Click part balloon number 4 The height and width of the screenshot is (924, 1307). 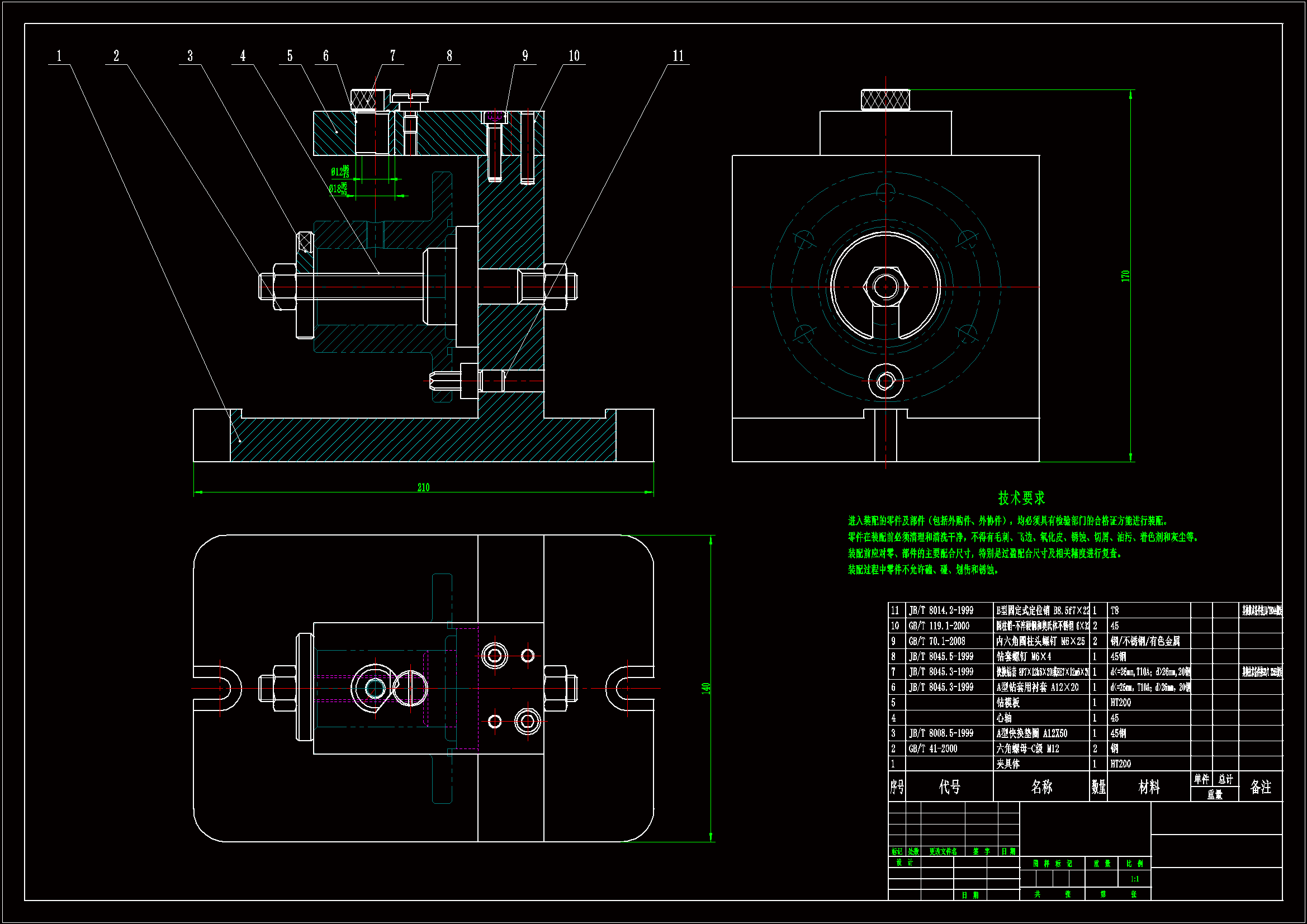(x=243, y=56)
